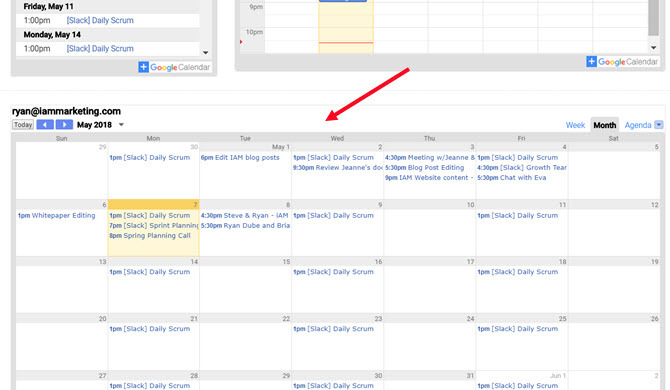This screenshot has height=390, width=670.
Task: Open the 8pm Spring Planning Call event
Action: 150,236
